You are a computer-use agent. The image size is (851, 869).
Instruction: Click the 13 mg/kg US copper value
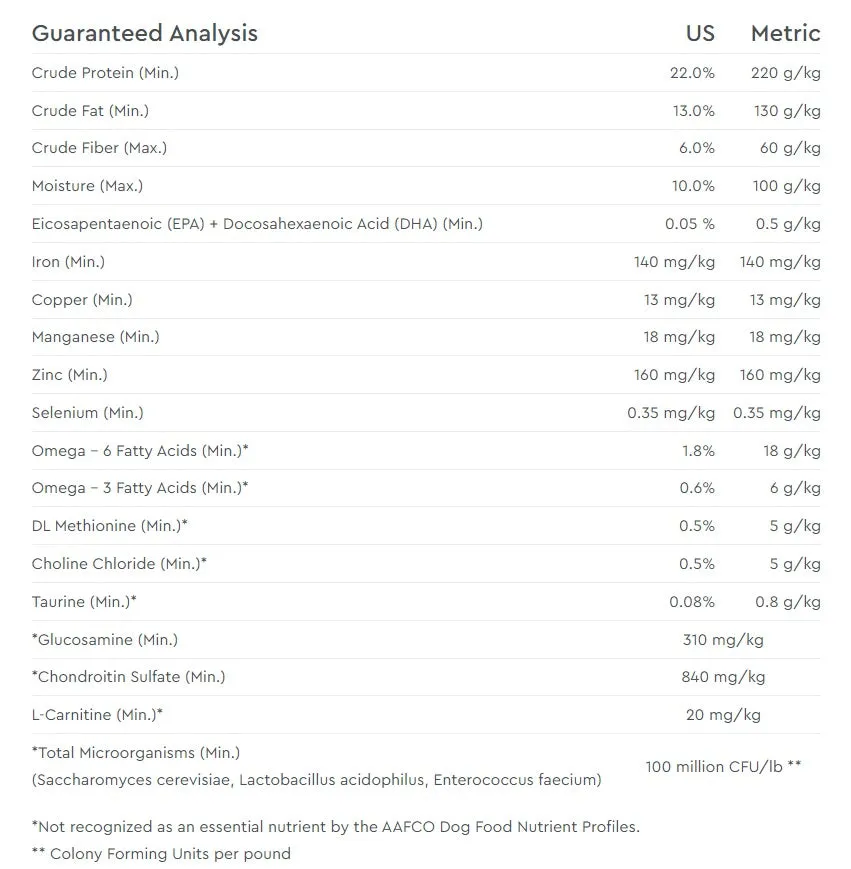(679, 300)
